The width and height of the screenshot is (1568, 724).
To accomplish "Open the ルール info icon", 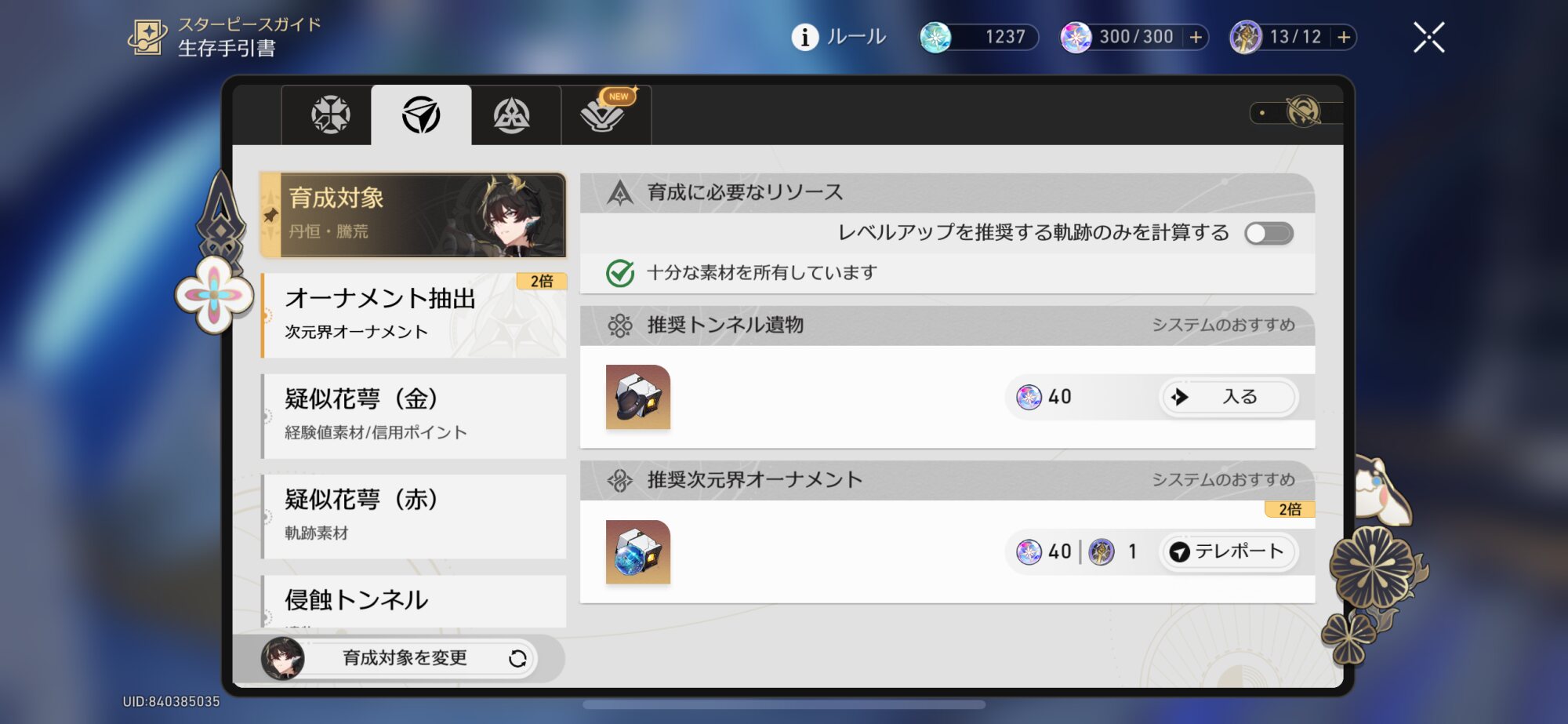I will coord(804,37).
